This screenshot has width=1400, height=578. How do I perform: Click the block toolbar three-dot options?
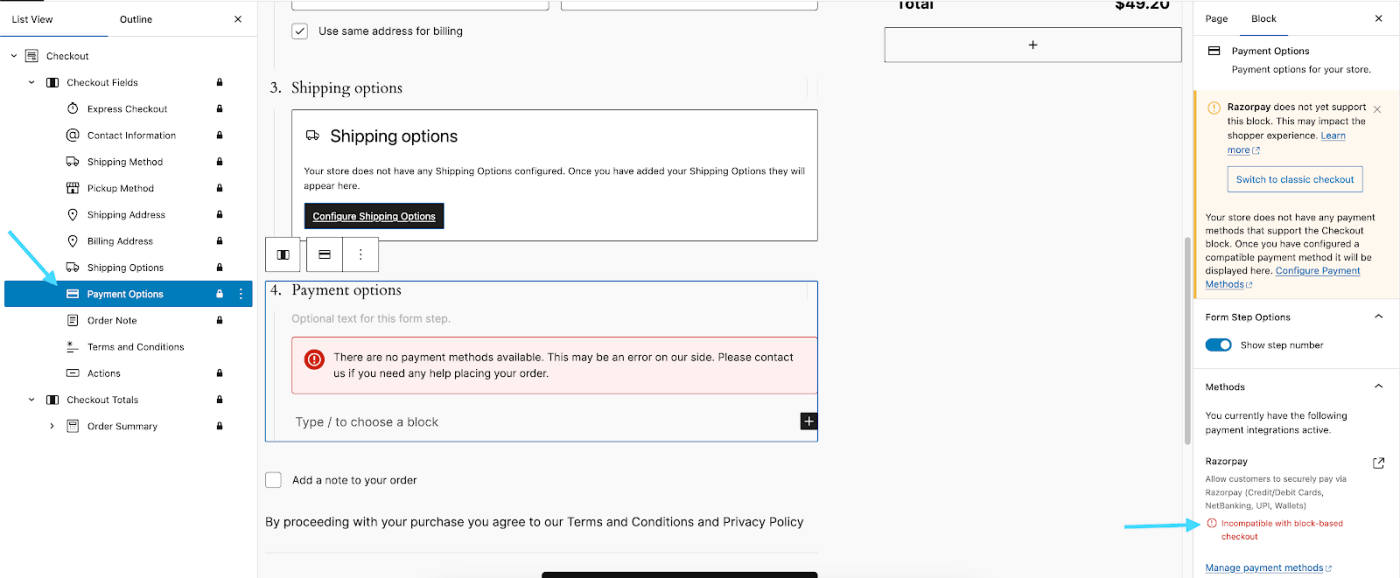tap(361, 255)
